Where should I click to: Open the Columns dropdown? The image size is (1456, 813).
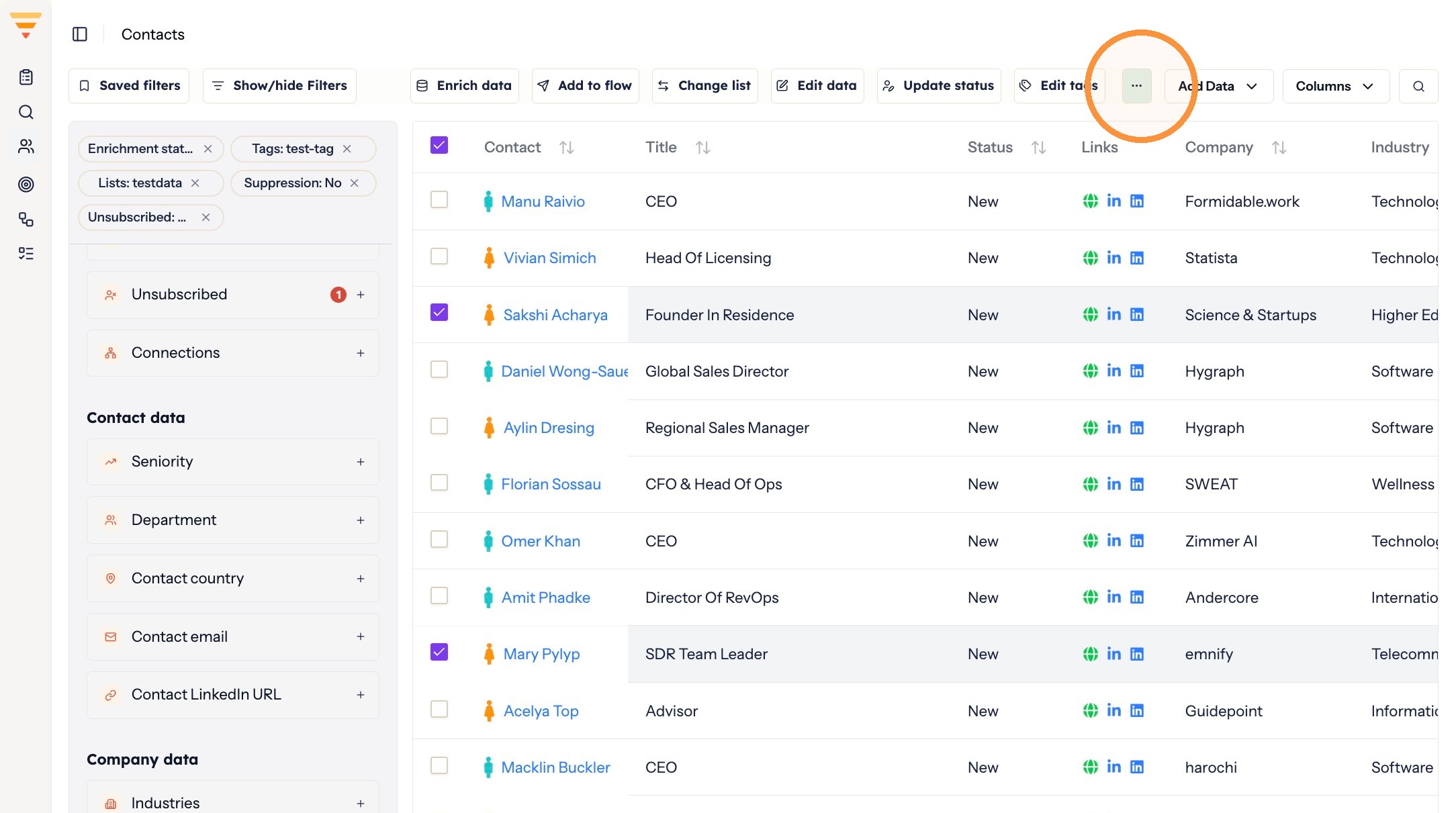click(x=1336, y=86)
